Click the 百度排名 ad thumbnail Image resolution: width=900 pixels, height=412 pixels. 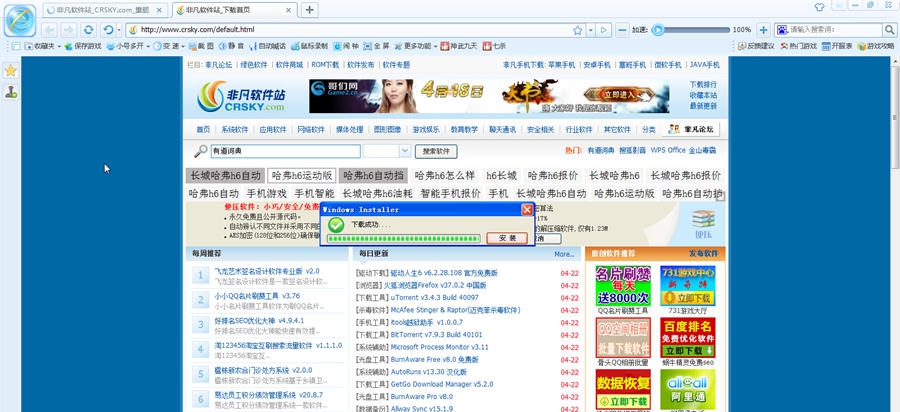688,337
